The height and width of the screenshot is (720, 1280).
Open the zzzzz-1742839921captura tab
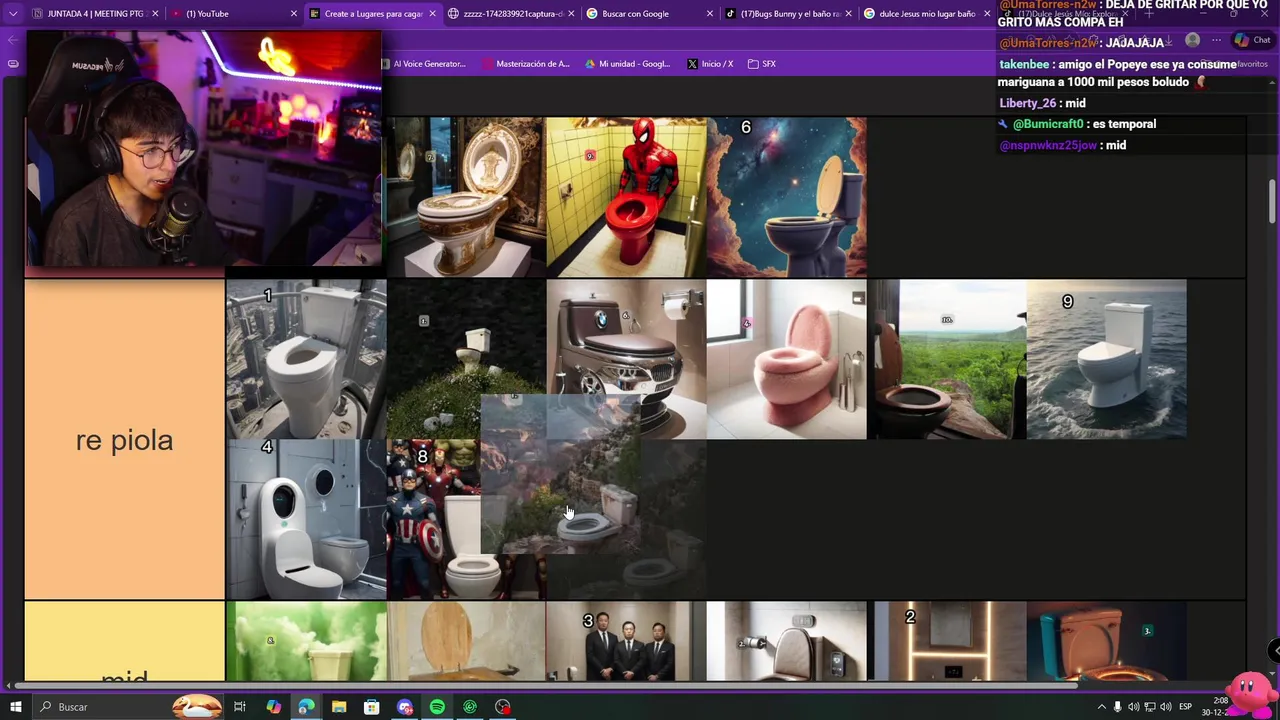[x=511, y=14]
